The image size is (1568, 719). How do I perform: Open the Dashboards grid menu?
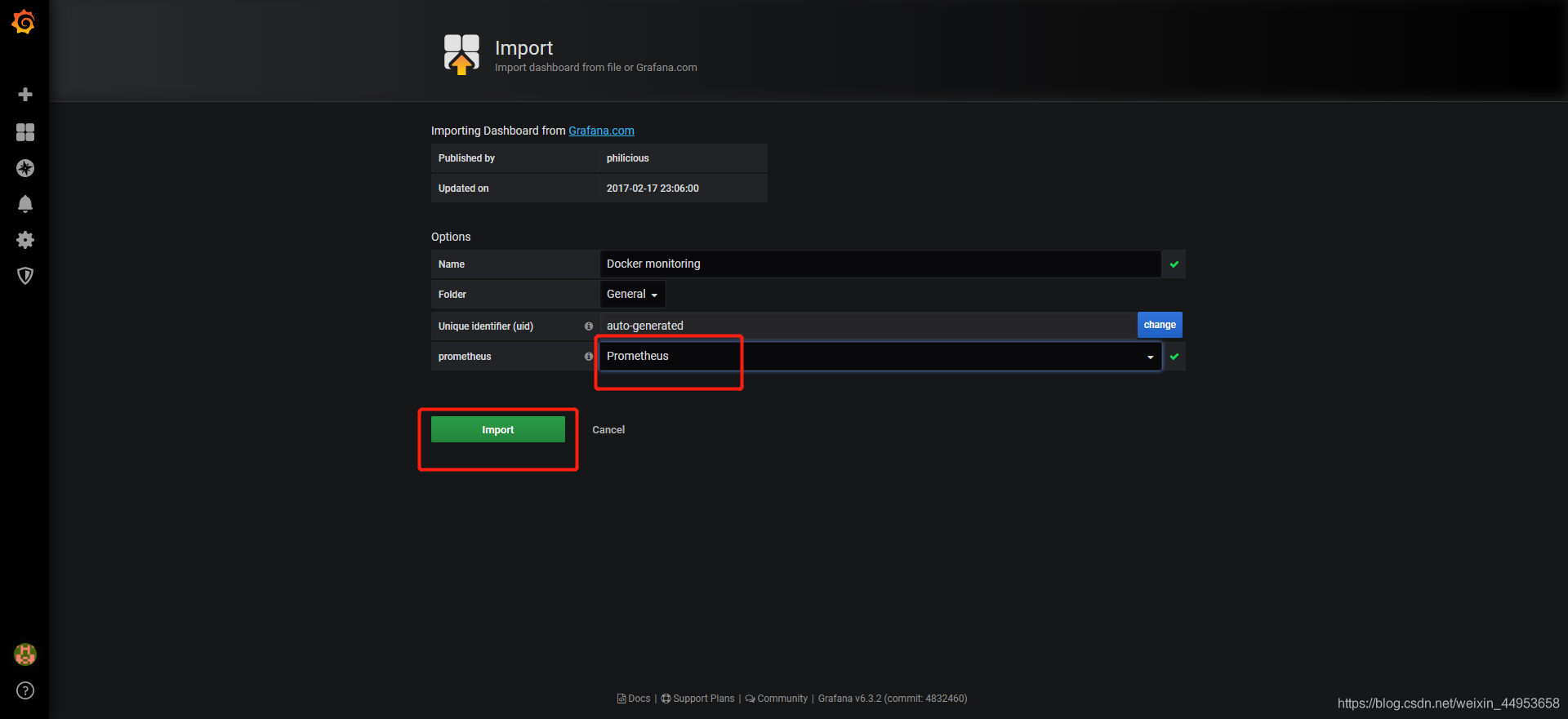click(x=25, y=132)
